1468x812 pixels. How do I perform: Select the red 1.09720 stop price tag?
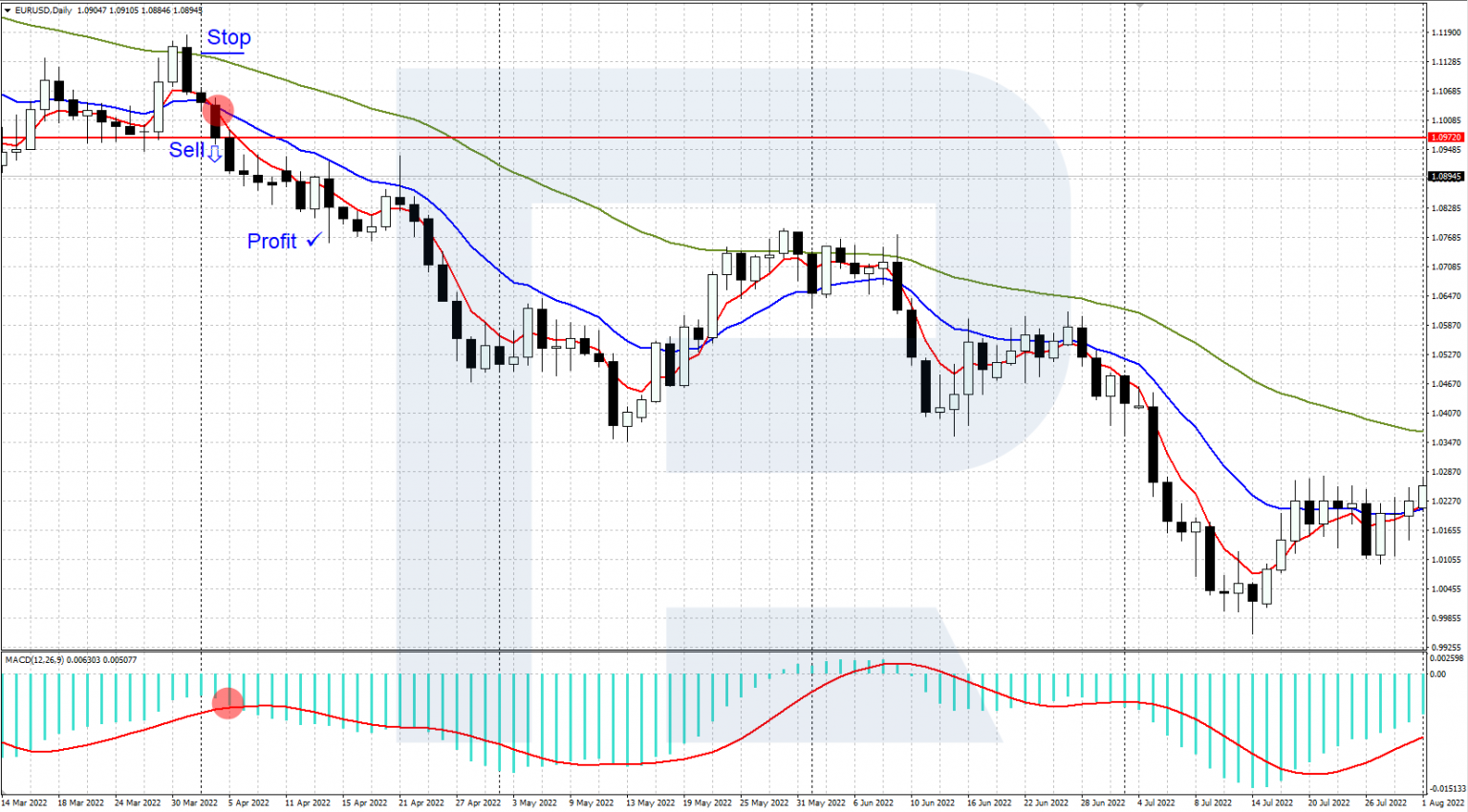[x=1446, y=137]
